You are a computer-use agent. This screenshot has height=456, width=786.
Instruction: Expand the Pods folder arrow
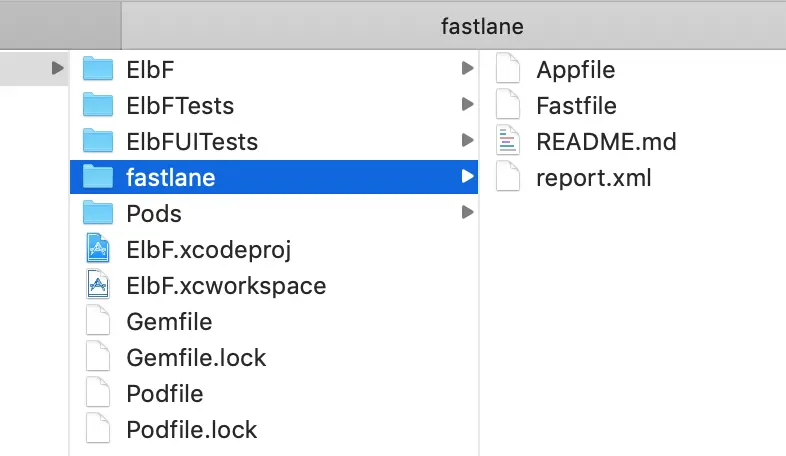tap(467, 213)
